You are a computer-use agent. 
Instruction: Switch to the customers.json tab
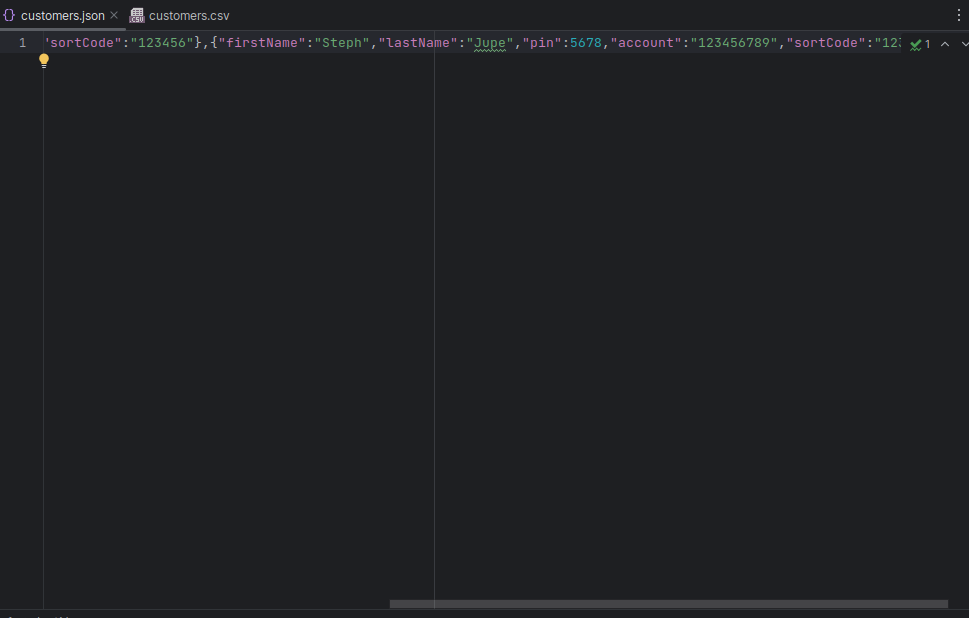pyautogui.click(x=62, y=15)
